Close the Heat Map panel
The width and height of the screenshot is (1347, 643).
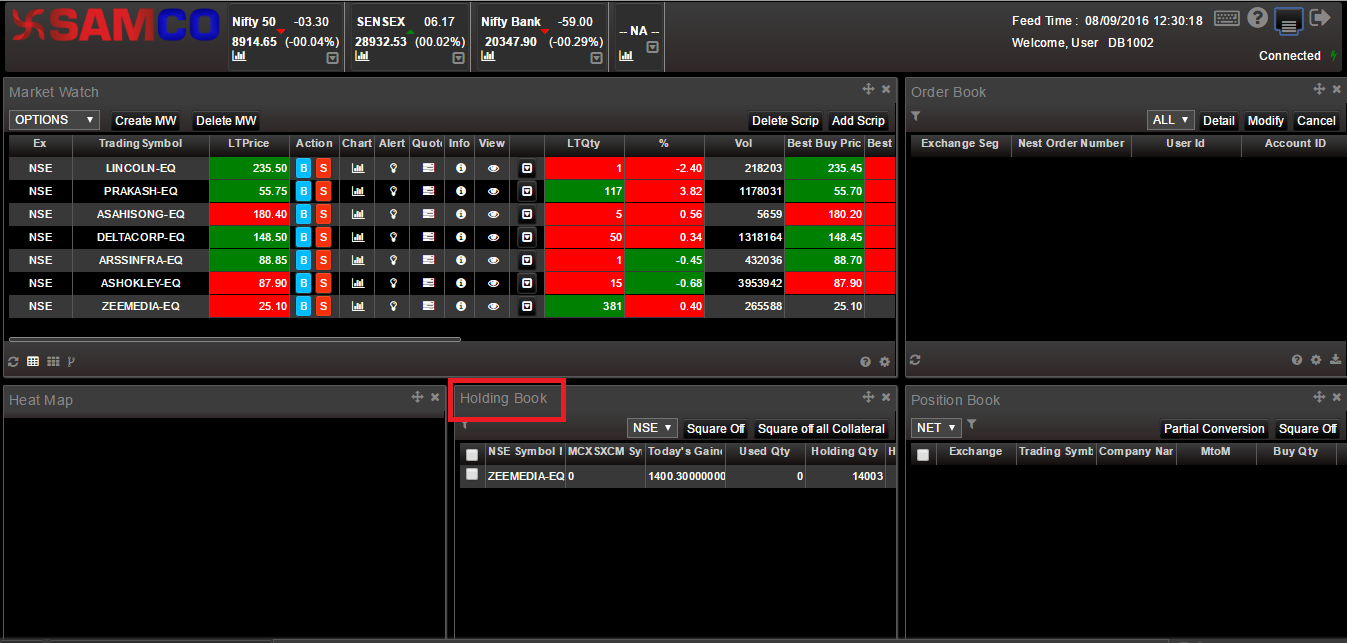coord(435,397)
